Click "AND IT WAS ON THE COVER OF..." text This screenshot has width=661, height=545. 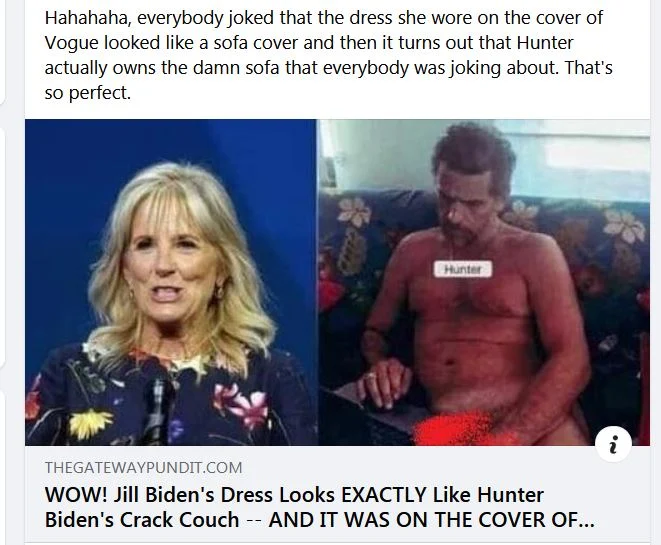432,519
